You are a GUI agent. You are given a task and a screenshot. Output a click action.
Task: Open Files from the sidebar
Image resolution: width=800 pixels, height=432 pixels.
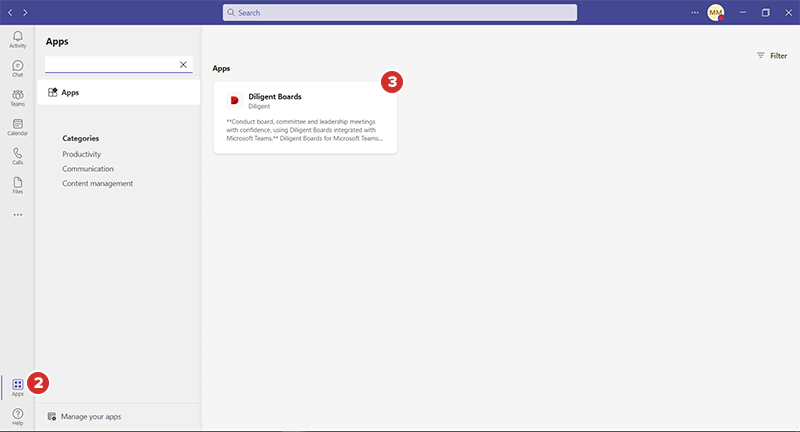tap(17, 185)
